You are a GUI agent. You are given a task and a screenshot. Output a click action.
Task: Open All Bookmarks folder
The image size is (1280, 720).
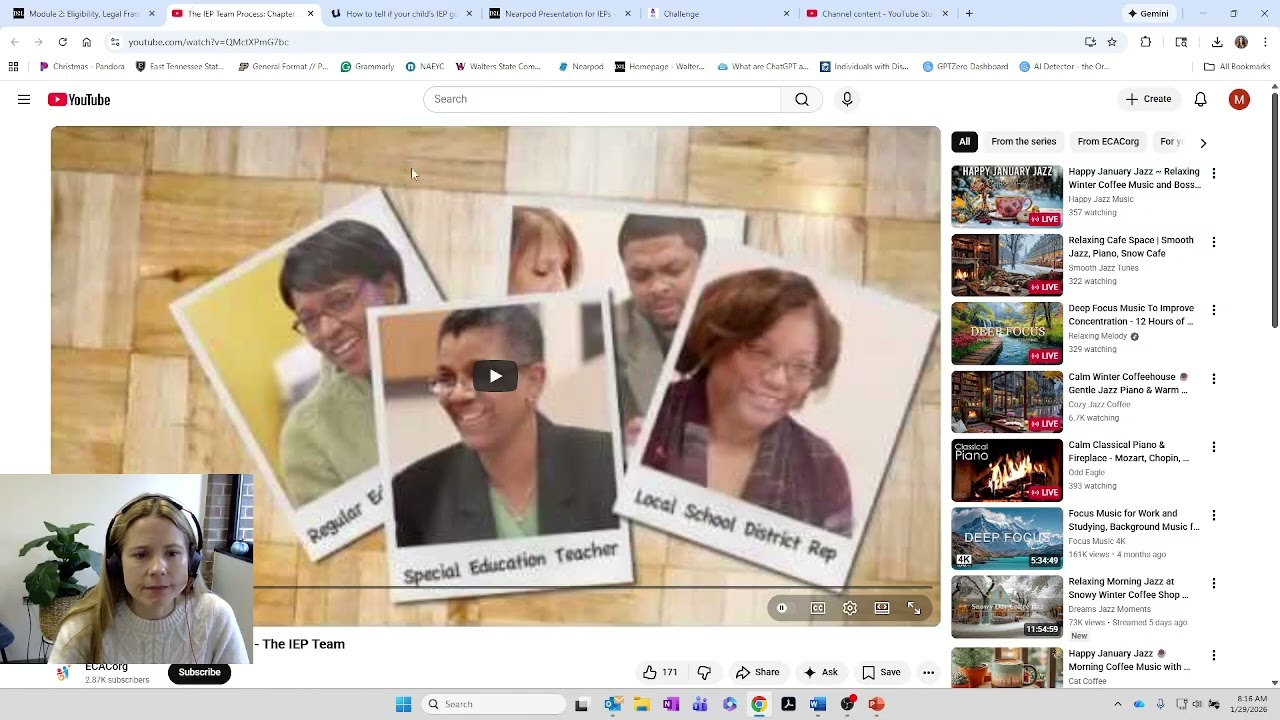coord(1237,67)
